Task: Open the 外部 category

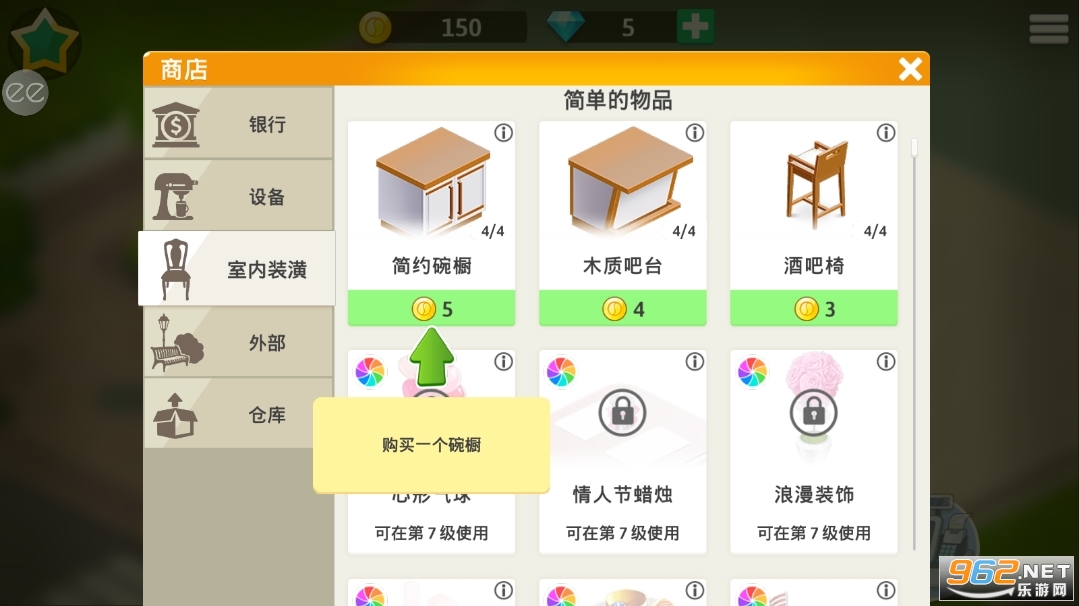Action: [238, 343]
